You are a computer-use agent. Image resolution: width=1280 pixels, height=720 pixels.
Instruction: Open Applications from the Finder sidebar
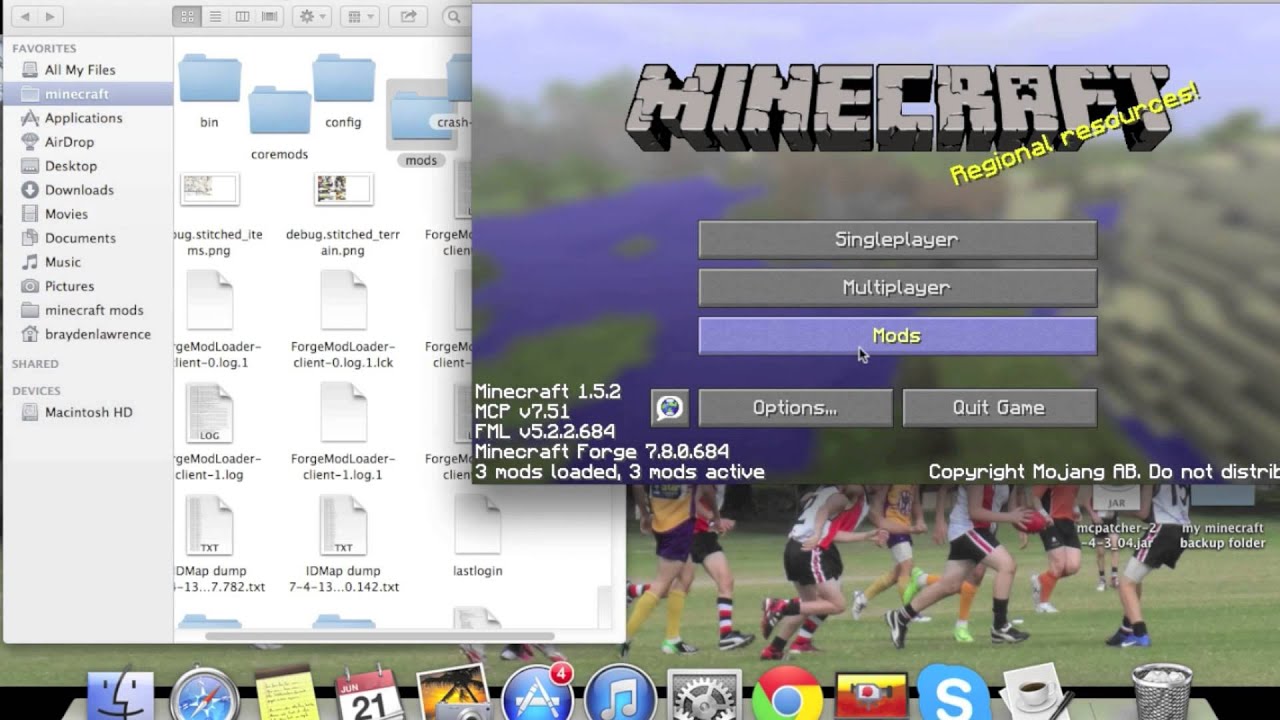83,118
